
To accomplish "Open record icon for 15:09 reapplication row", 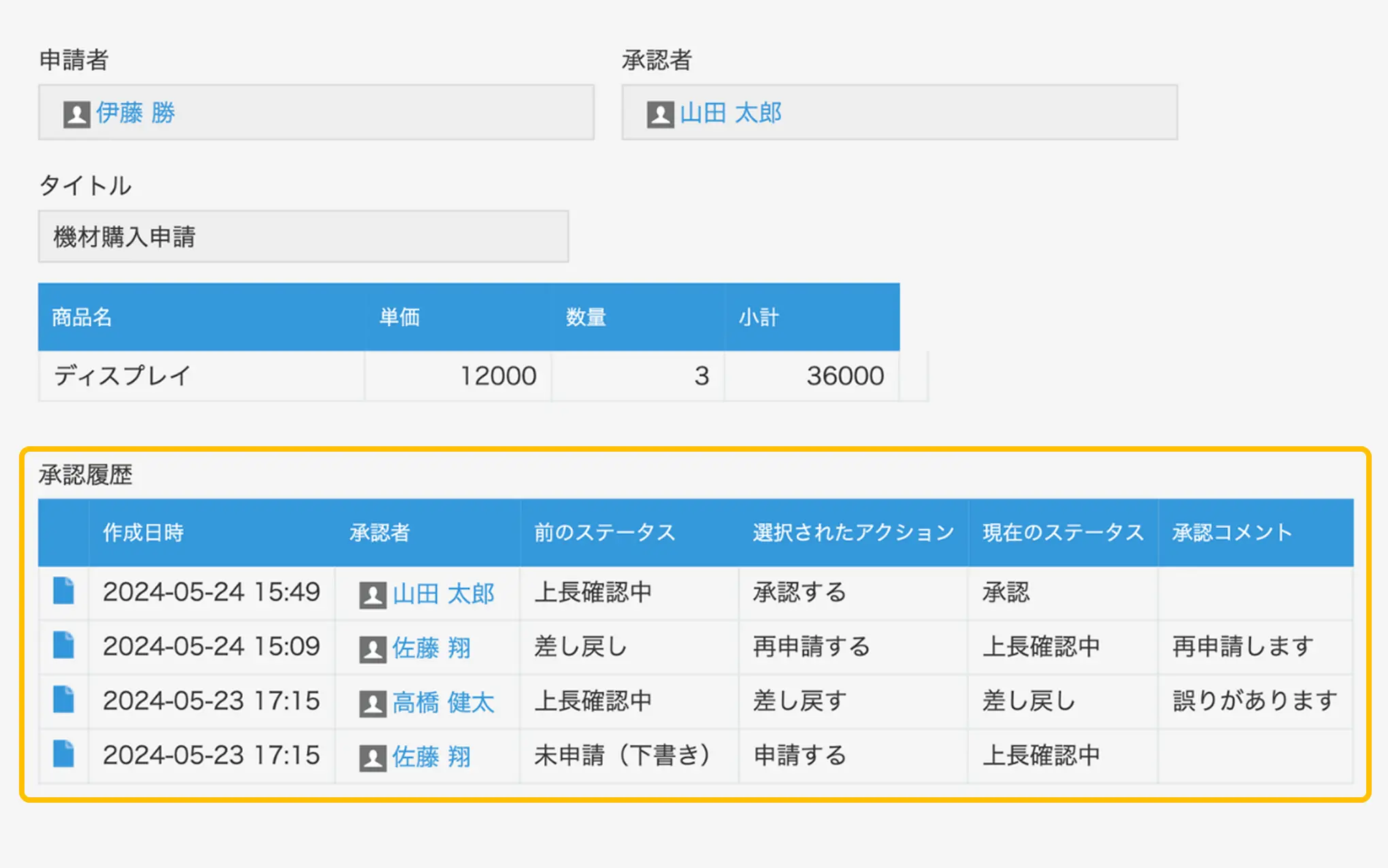I will 63,646.
